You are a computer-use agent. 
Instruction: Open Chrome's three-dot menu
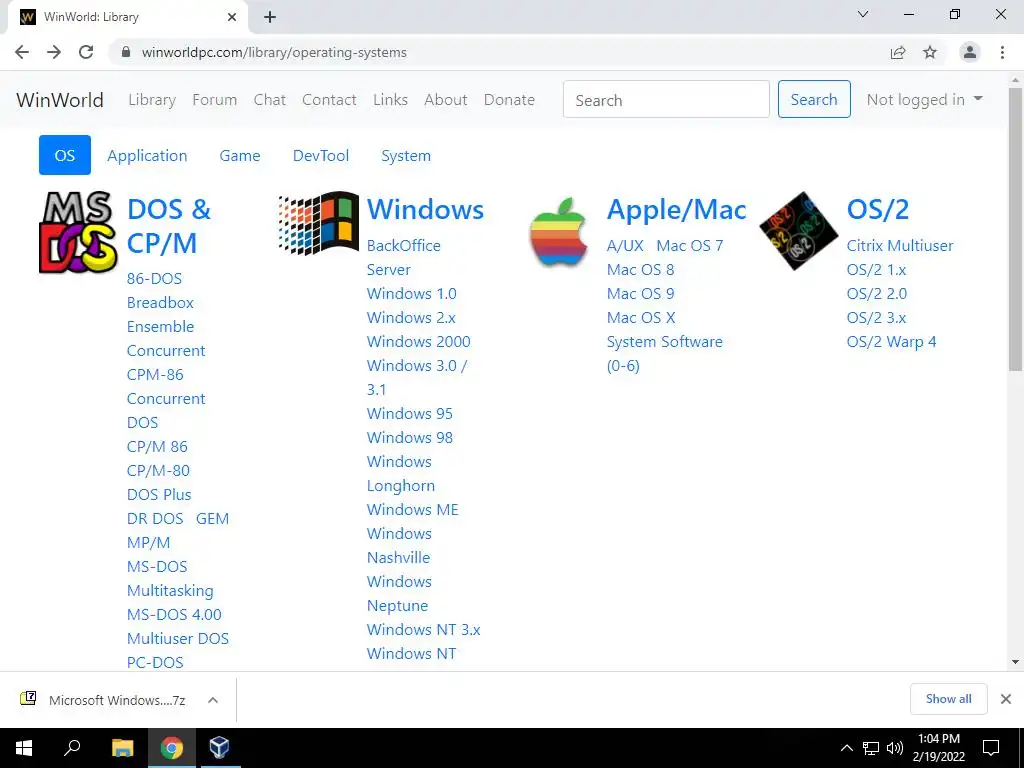pos(1002,52)
